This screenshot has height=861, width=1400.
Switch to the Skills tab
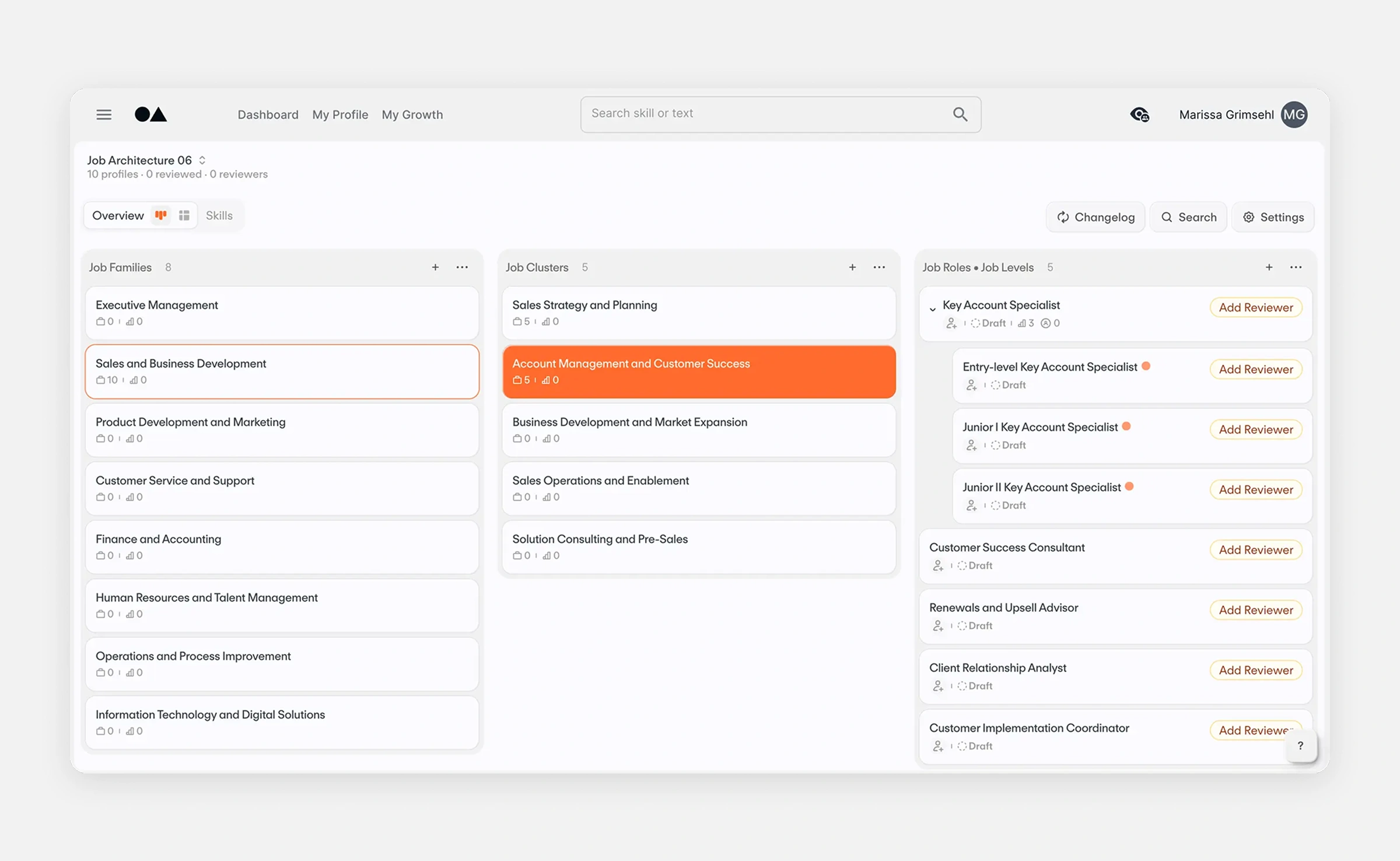click(x=219, y=215)
